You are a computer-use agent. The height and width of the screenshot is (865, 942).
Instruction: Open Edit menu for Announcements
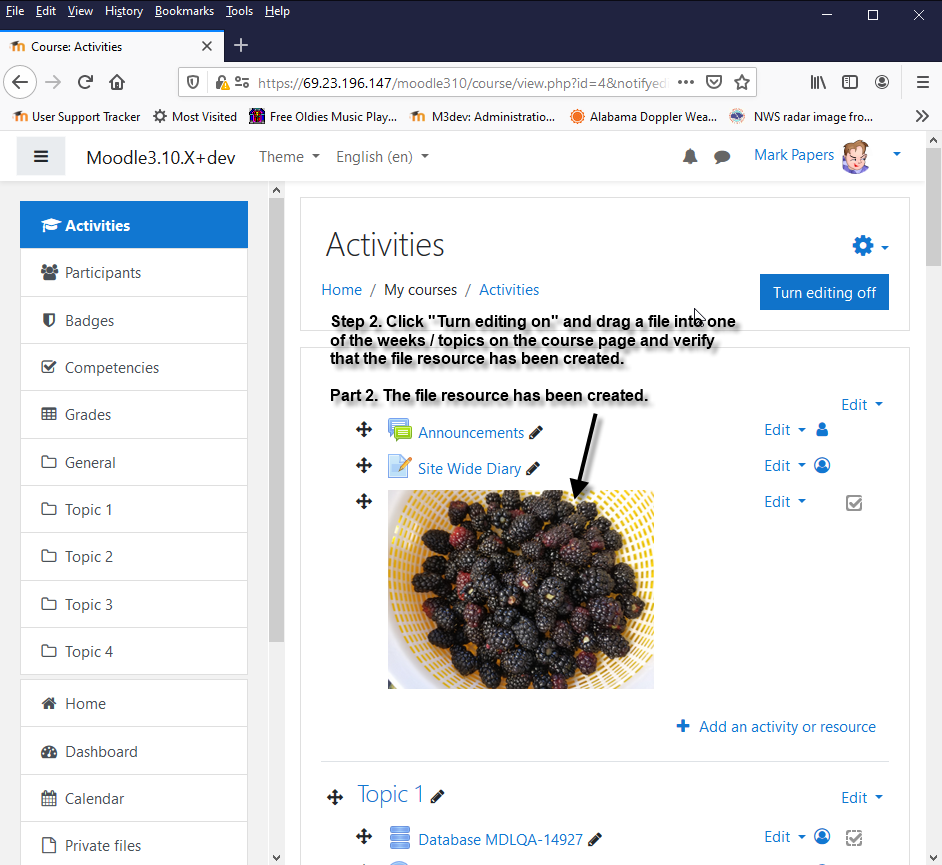click(x=785, y=430)
